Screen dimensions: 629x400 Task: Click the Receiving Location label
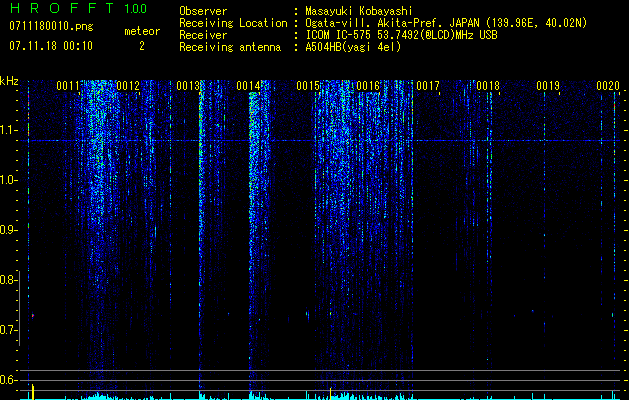tap(233, 23)
